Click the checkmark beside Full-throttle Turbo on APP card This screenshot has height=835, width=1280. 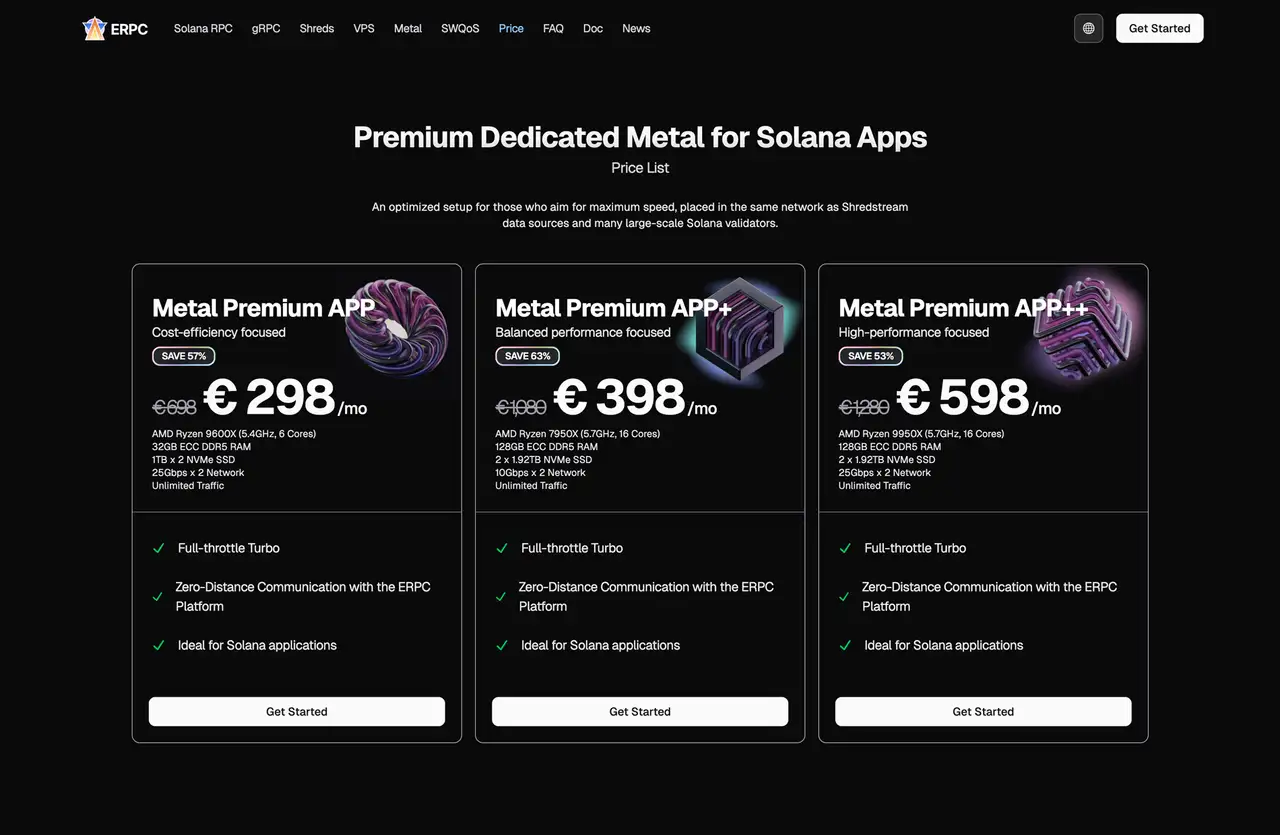pyautogui.click(x=158, y=548)
